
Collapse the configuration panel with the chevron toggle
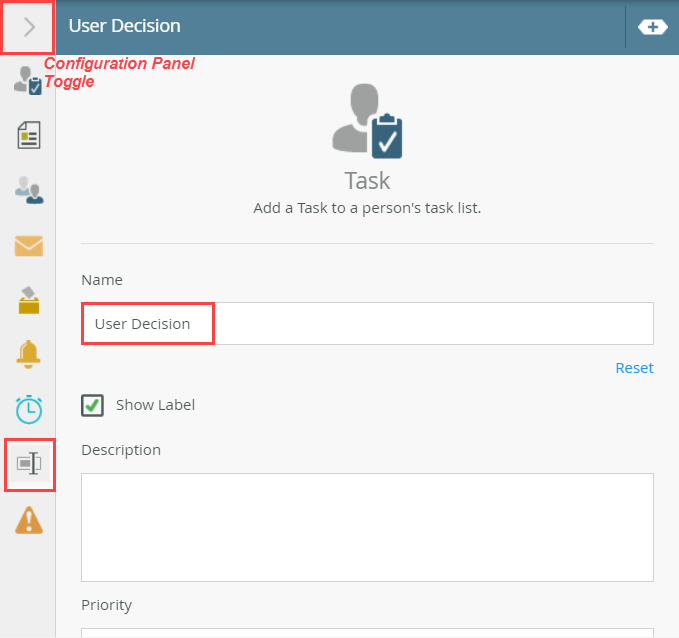tap(29, 27)
